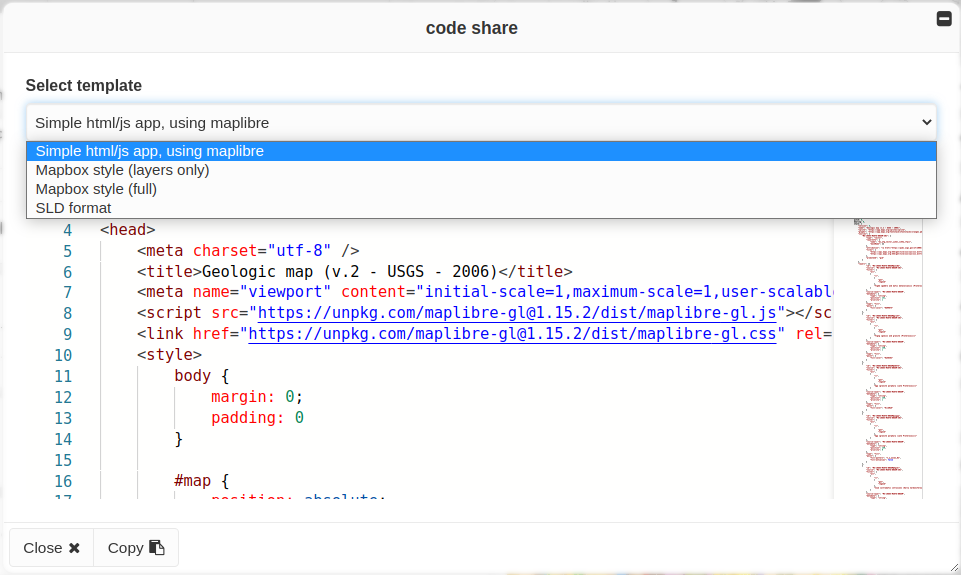Select 'Simple html/js app, using maplibre' option
The image size is (961, 575).
150,151
